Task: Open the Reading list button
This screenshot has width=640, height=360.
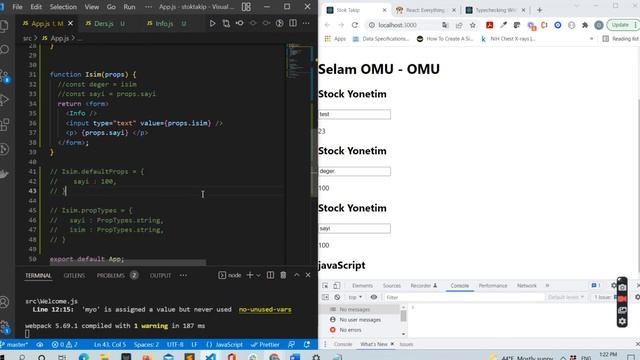Action: (620, 39)
